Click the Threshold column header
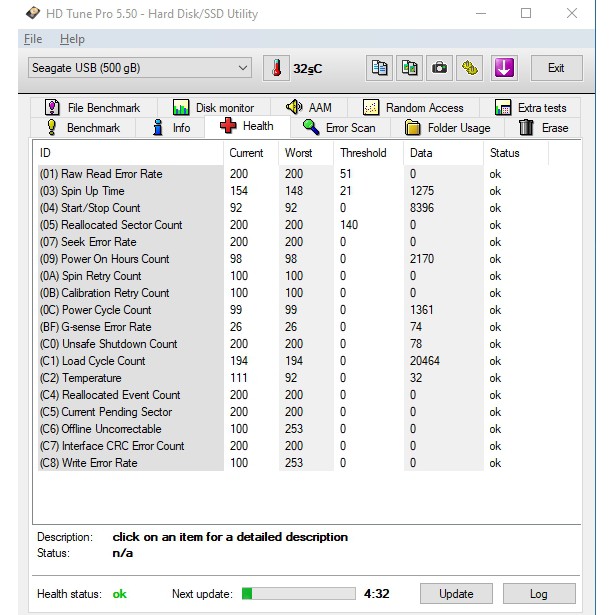The height and width of the screenshot is (615, 615). [363, 153]
